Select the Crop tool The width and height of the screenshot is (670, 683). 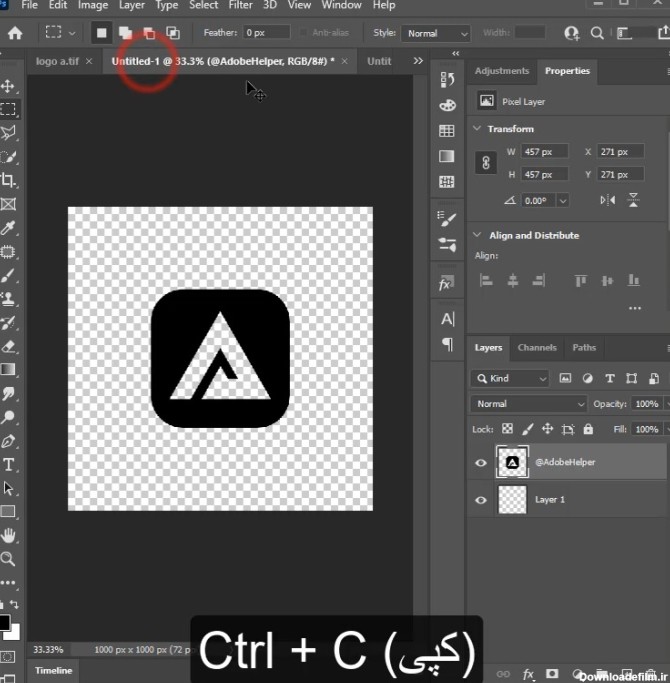tap(8, 180)
